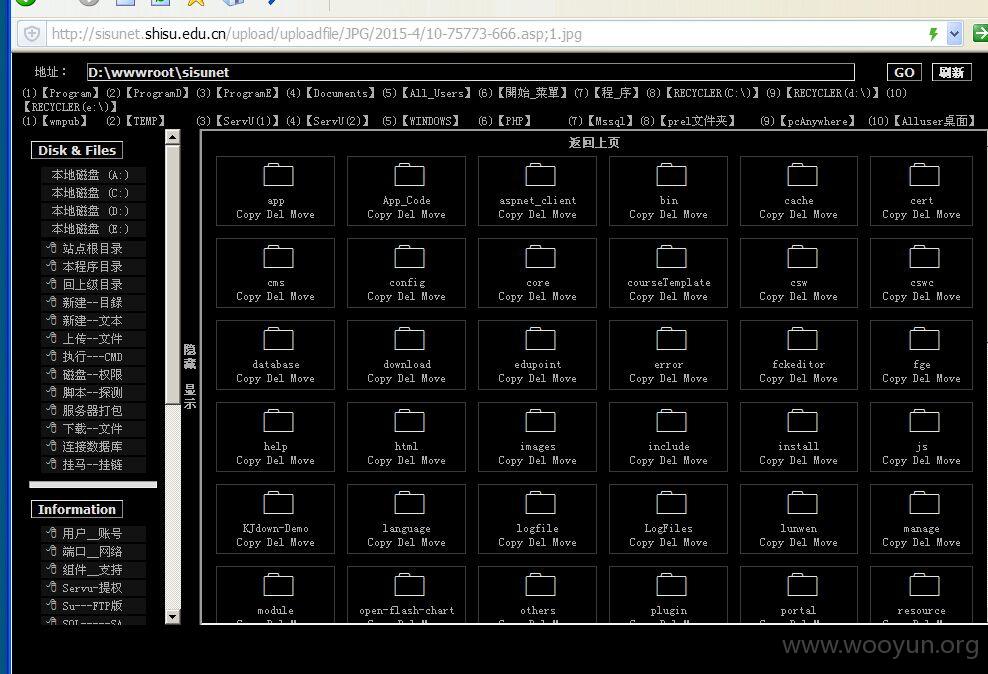Open the fckeditor folder icon

coord(803,338)
